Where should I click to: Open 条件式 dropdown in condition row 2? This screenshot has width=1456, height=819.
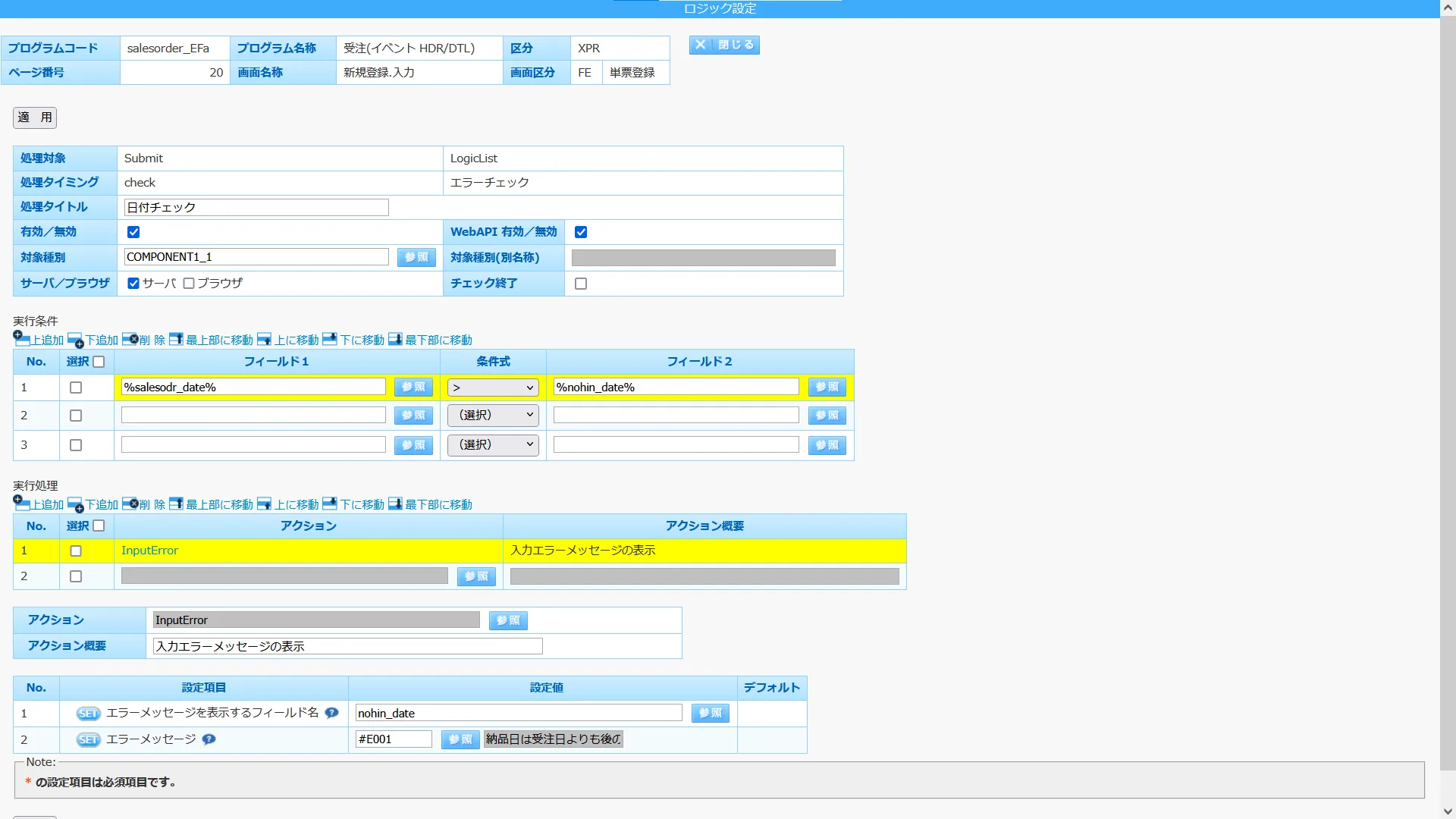pyautogui.click(x=493, y=415)
